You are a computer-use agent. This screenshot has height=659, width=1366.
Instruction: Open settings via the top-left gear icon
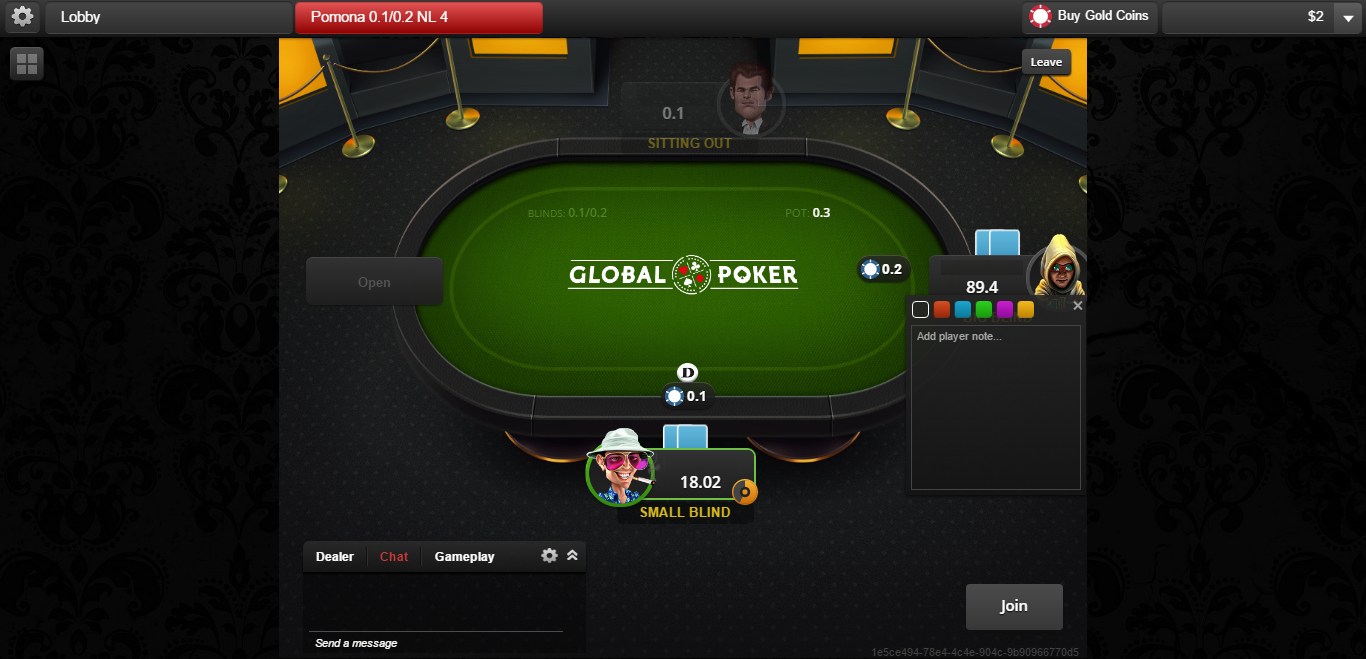click(22, 17)
